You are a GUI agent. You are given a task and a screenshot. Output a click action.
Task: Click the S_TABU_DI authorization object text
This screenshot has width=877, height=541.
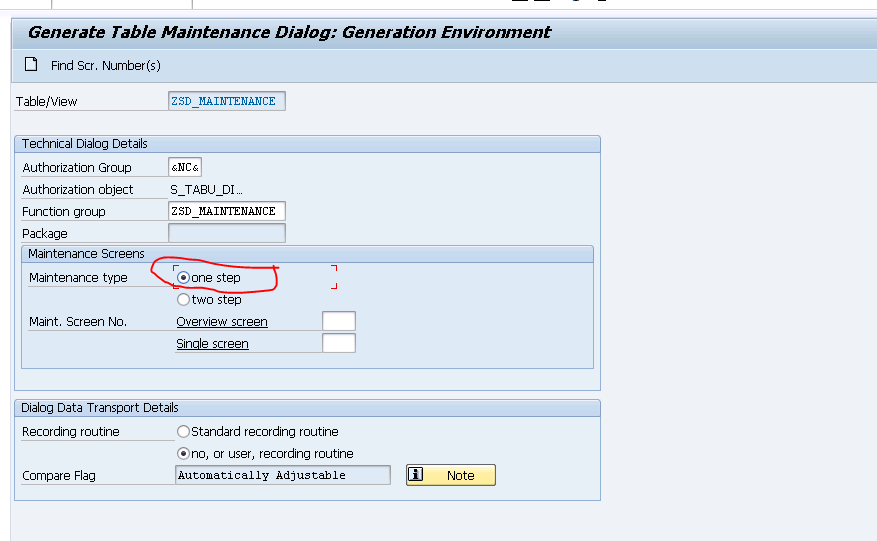pos(206,190)
